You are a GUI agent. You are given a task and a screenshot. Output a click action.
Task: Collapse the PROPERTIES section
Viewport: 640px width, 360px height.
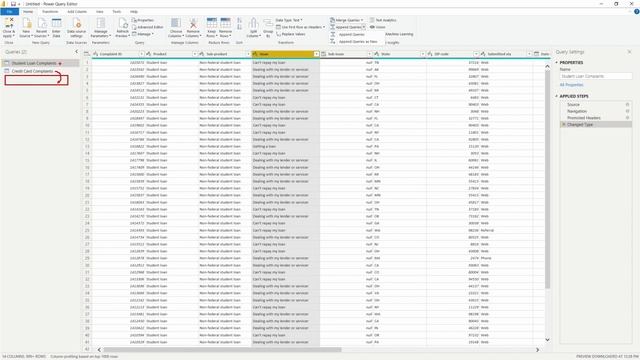(556, 62)
